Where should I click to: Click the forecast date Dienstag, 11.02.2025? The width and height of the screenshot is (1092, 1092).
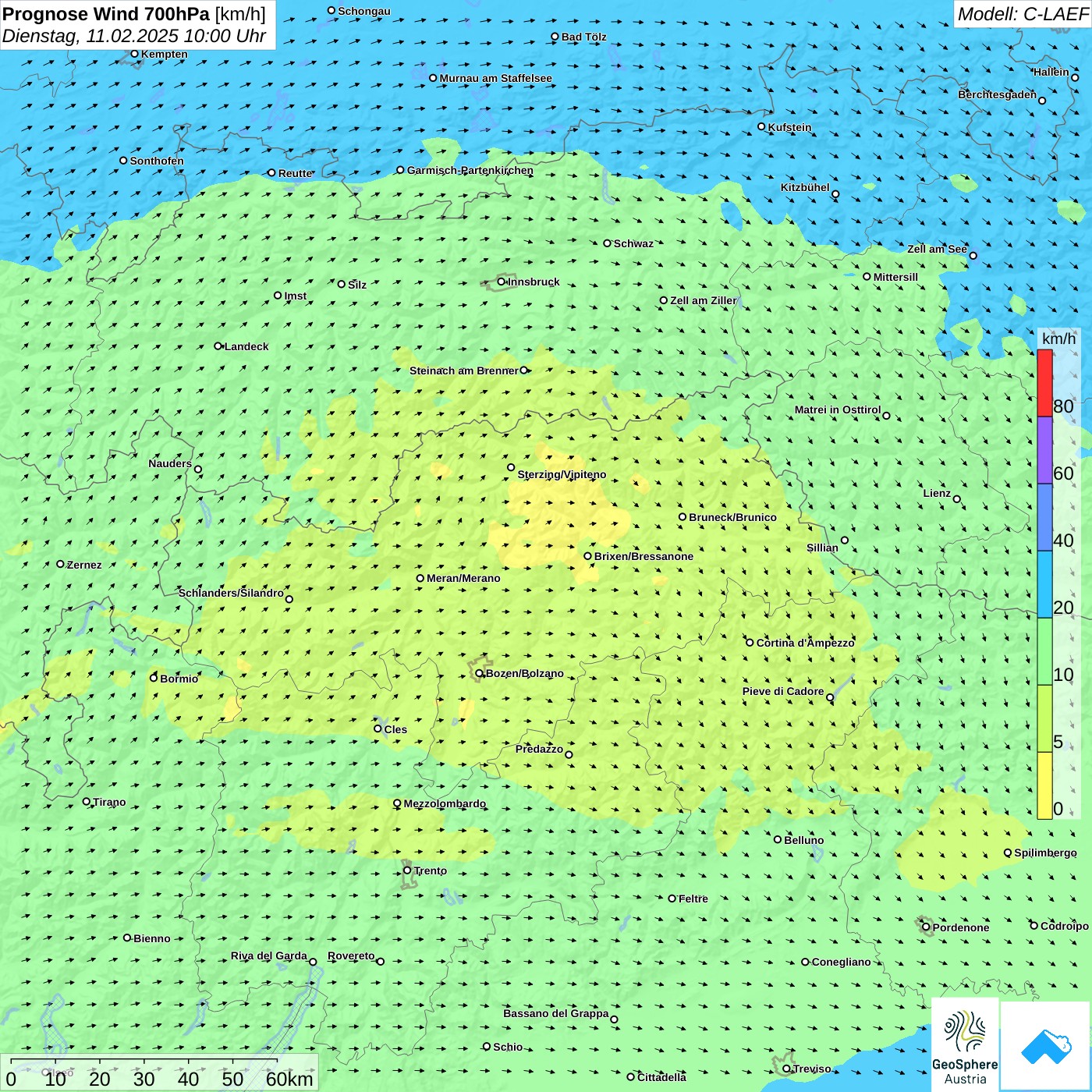coord(134,36)
